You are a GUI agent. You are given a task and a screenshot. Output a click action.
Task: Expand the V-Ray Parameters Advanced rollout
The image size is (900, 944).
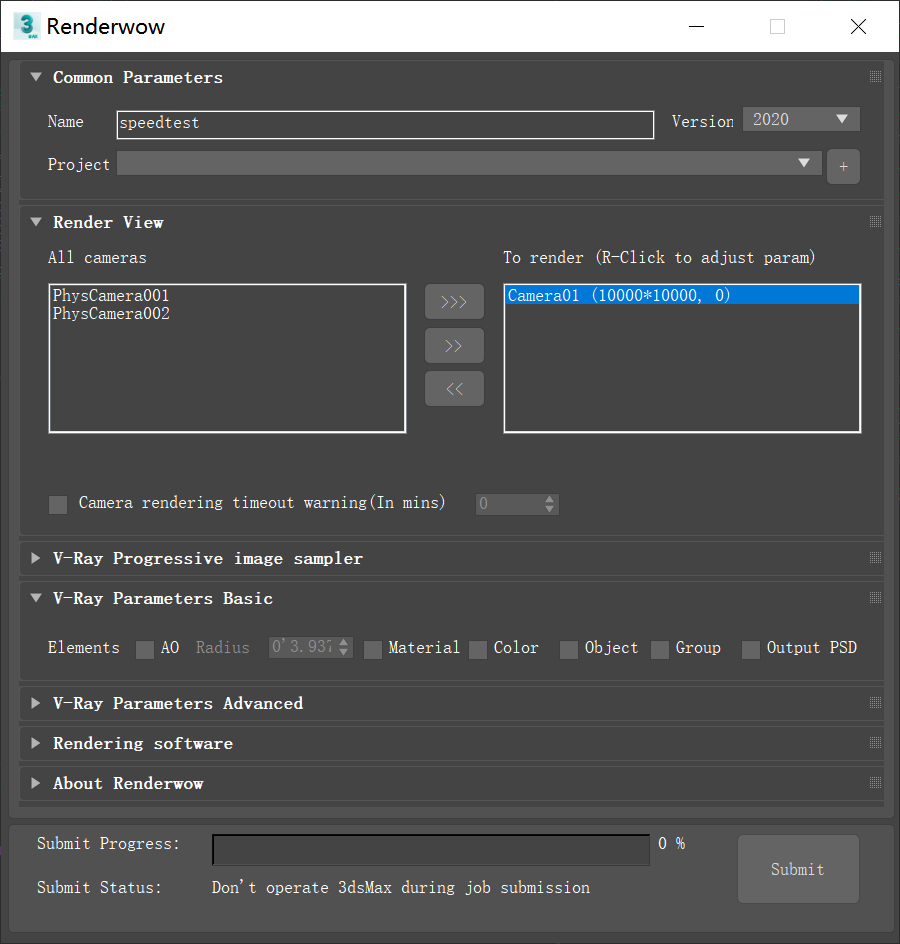click(x=36, y=703)
